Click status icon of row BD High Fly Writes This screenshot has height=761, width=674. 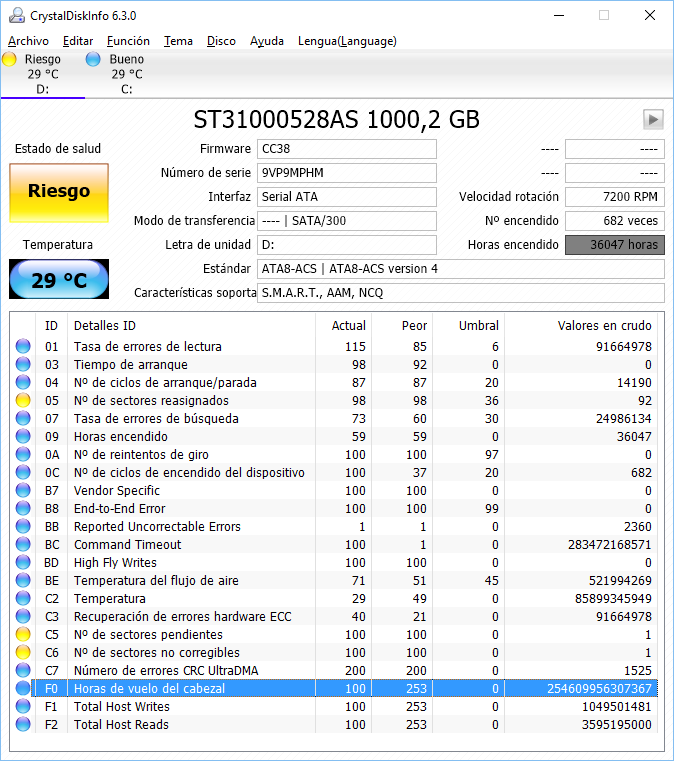point(23,562)
